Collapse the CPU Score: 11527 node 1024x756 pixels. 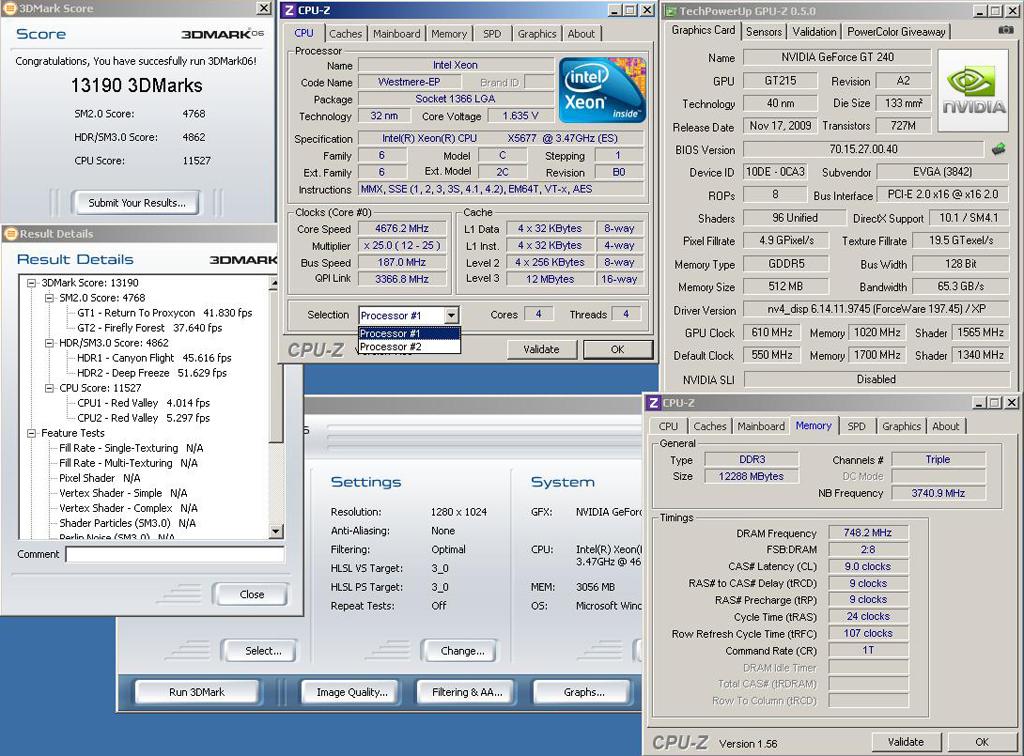click(49, 388)
